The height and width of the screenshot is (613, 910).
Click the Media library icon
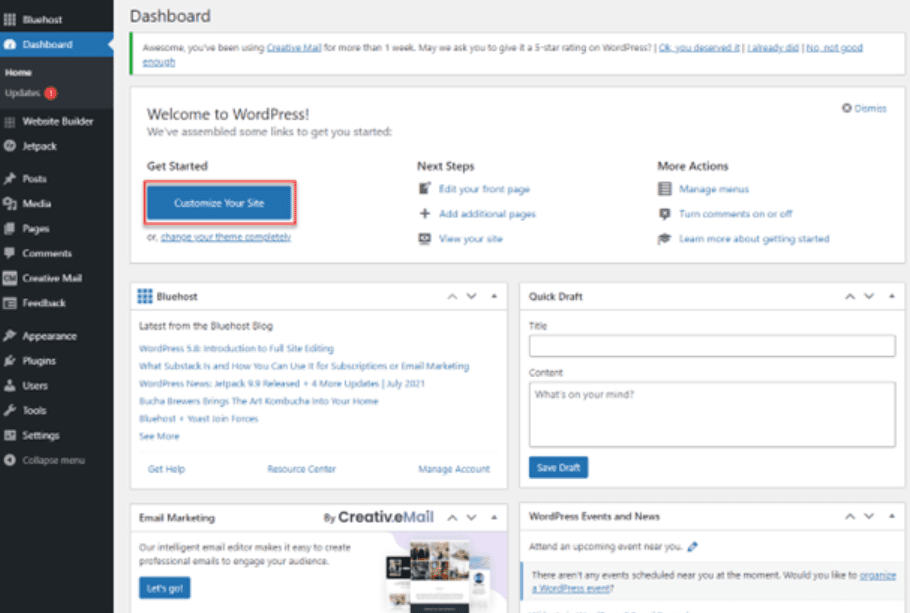click(x=10, y=204)
